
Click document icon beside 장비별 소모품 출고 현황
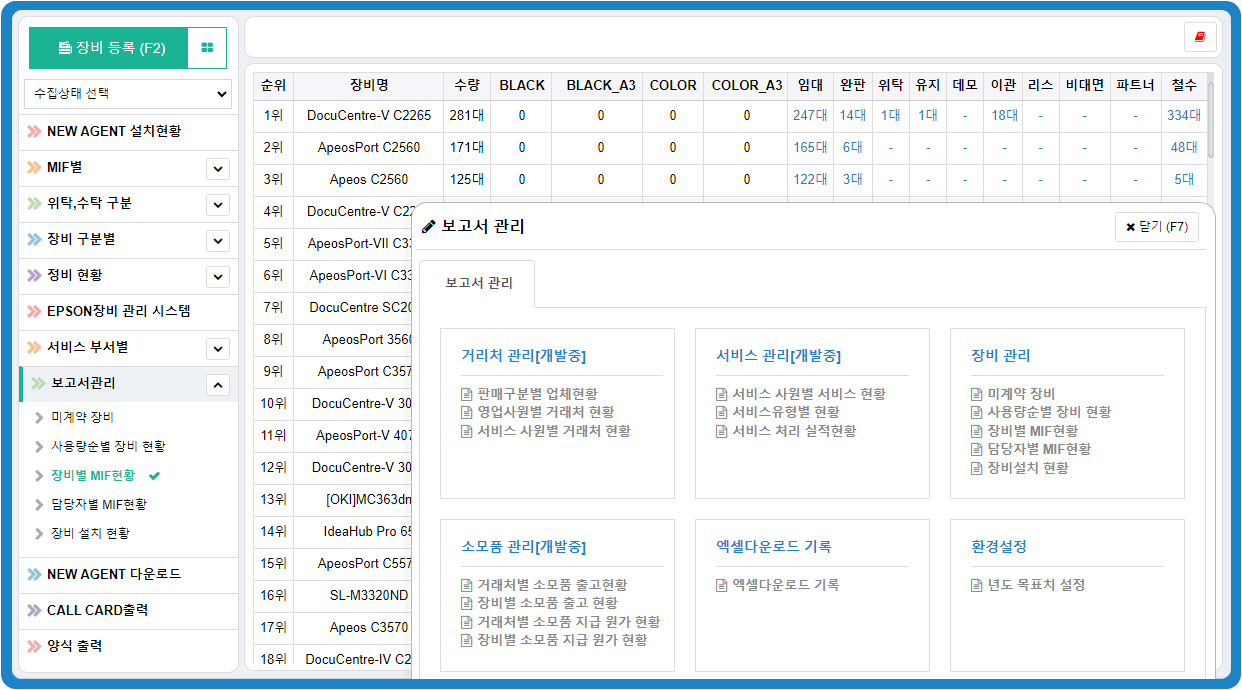467,603
